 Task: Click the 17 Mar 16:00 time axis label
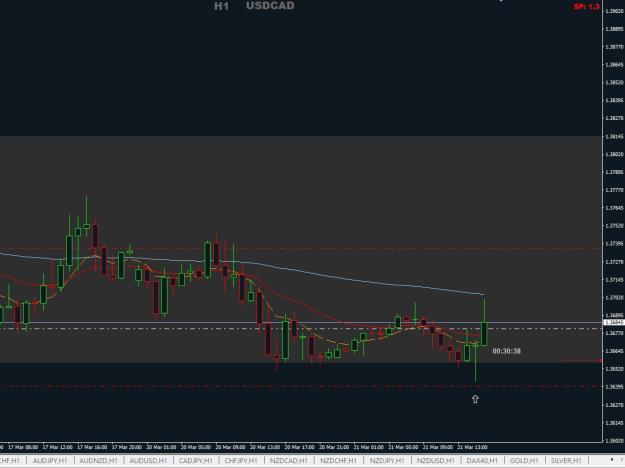click(92, 447)
